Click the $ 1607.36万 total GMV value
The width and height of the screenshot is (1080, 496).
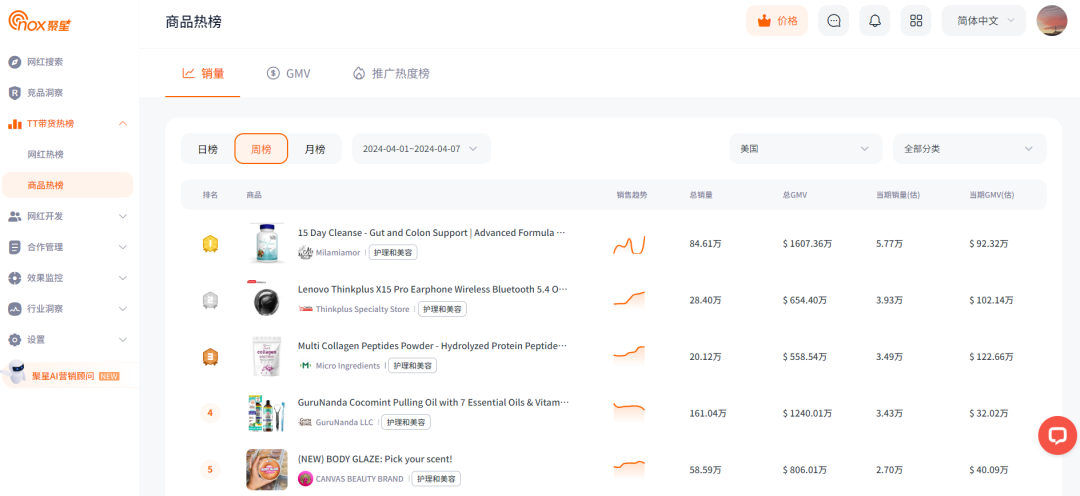point(807,244)
